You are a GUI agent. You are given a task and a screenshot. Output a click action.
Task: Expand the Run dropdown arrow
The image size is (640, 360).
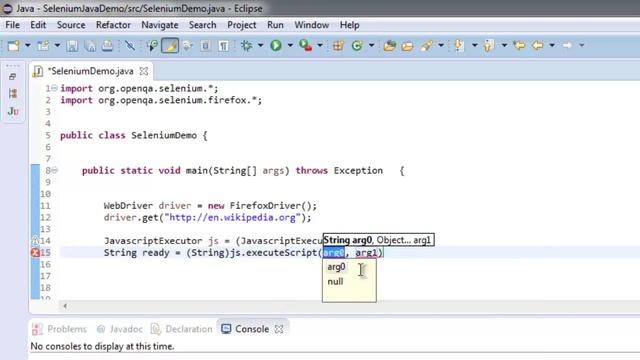[x=290, y=45]
